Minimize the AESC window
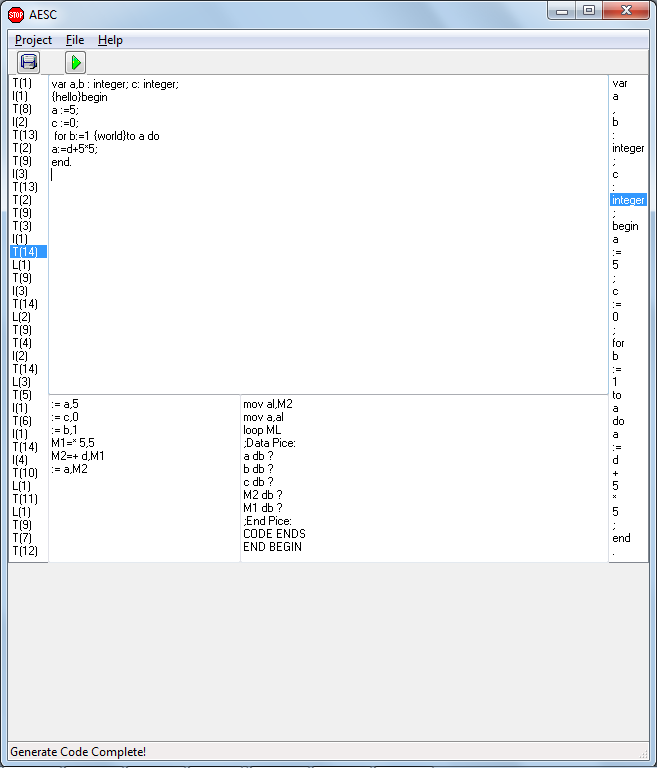 (562, 11)
